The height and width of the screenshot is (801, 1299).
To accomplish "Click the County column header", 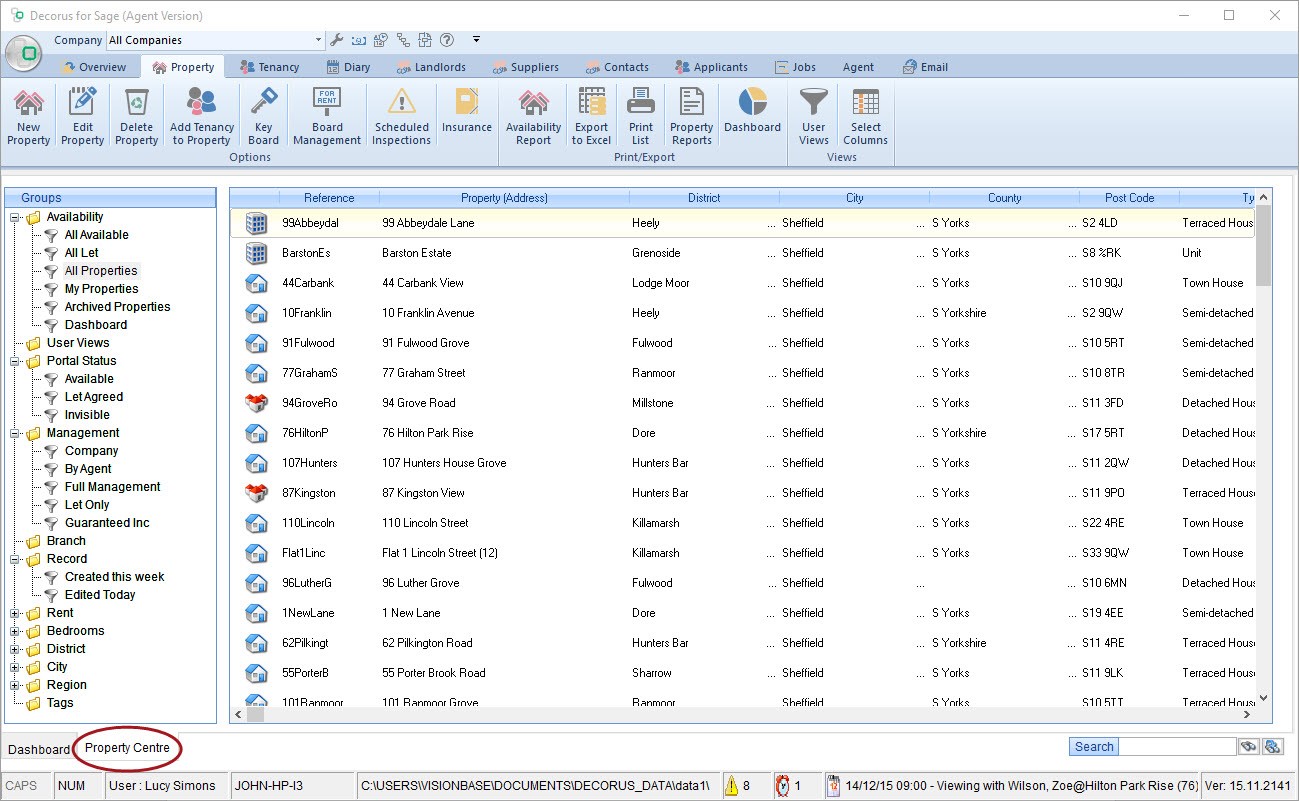I will coord(1004,198).
